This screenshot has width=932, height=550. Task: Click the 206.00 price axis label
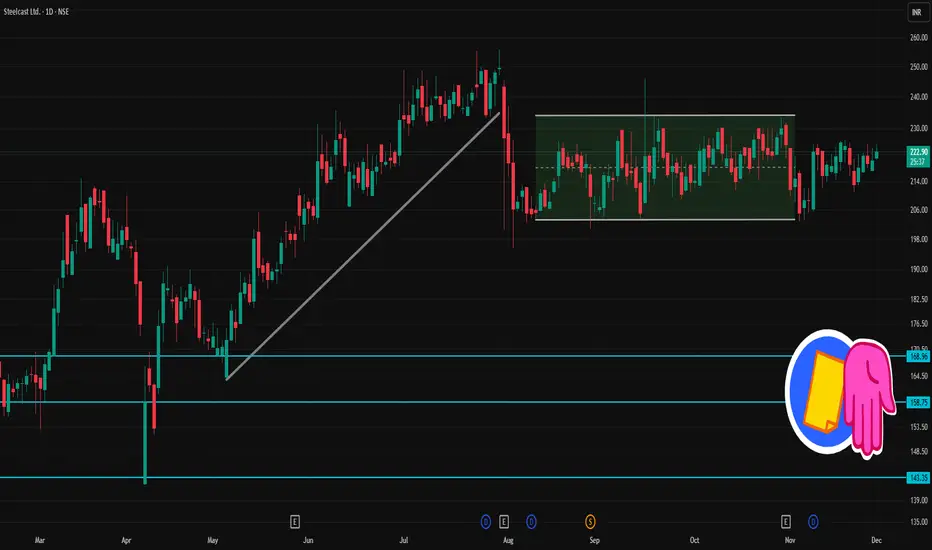click(918, 210)
